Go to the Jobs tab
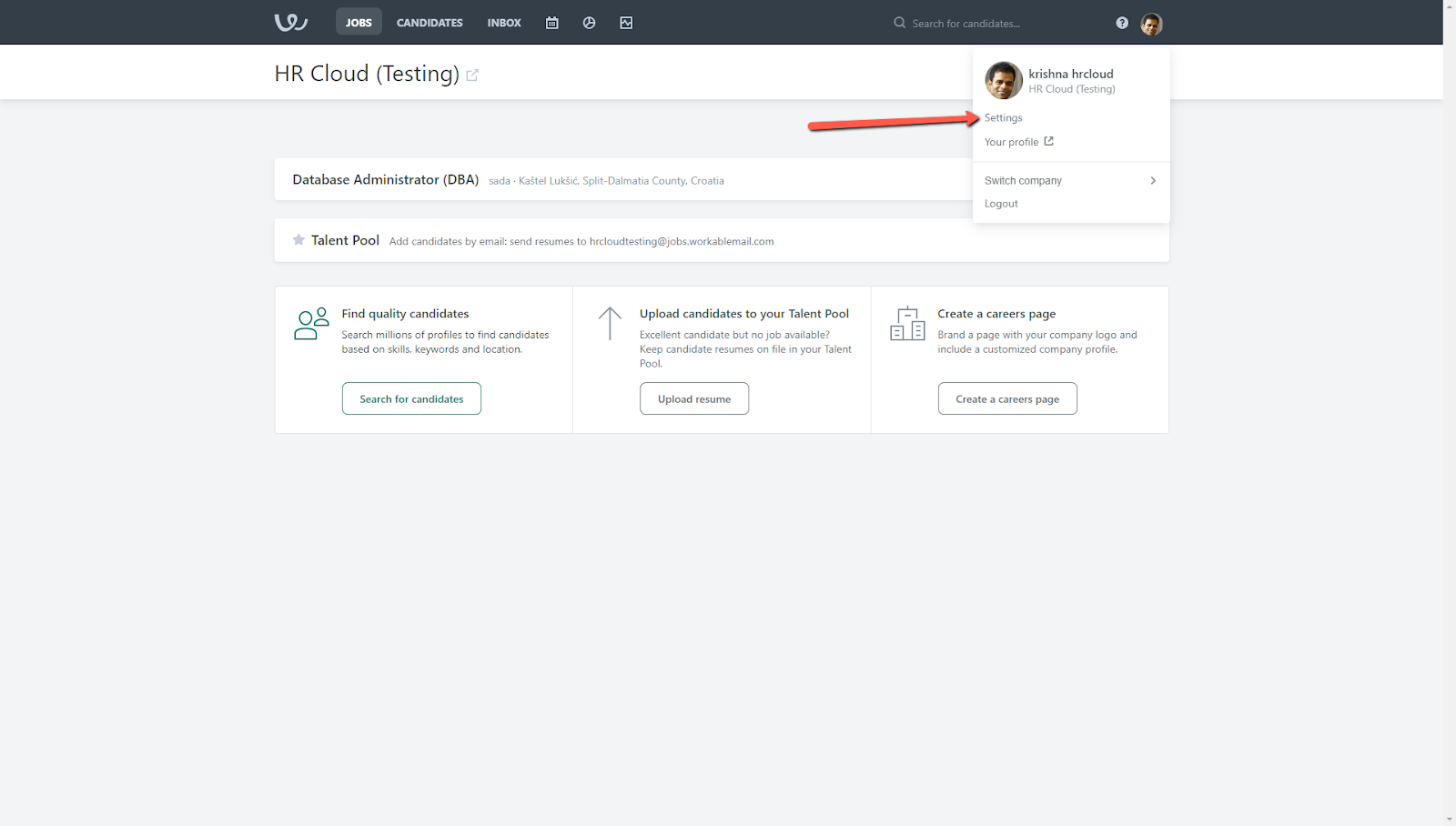 (359, 22)
